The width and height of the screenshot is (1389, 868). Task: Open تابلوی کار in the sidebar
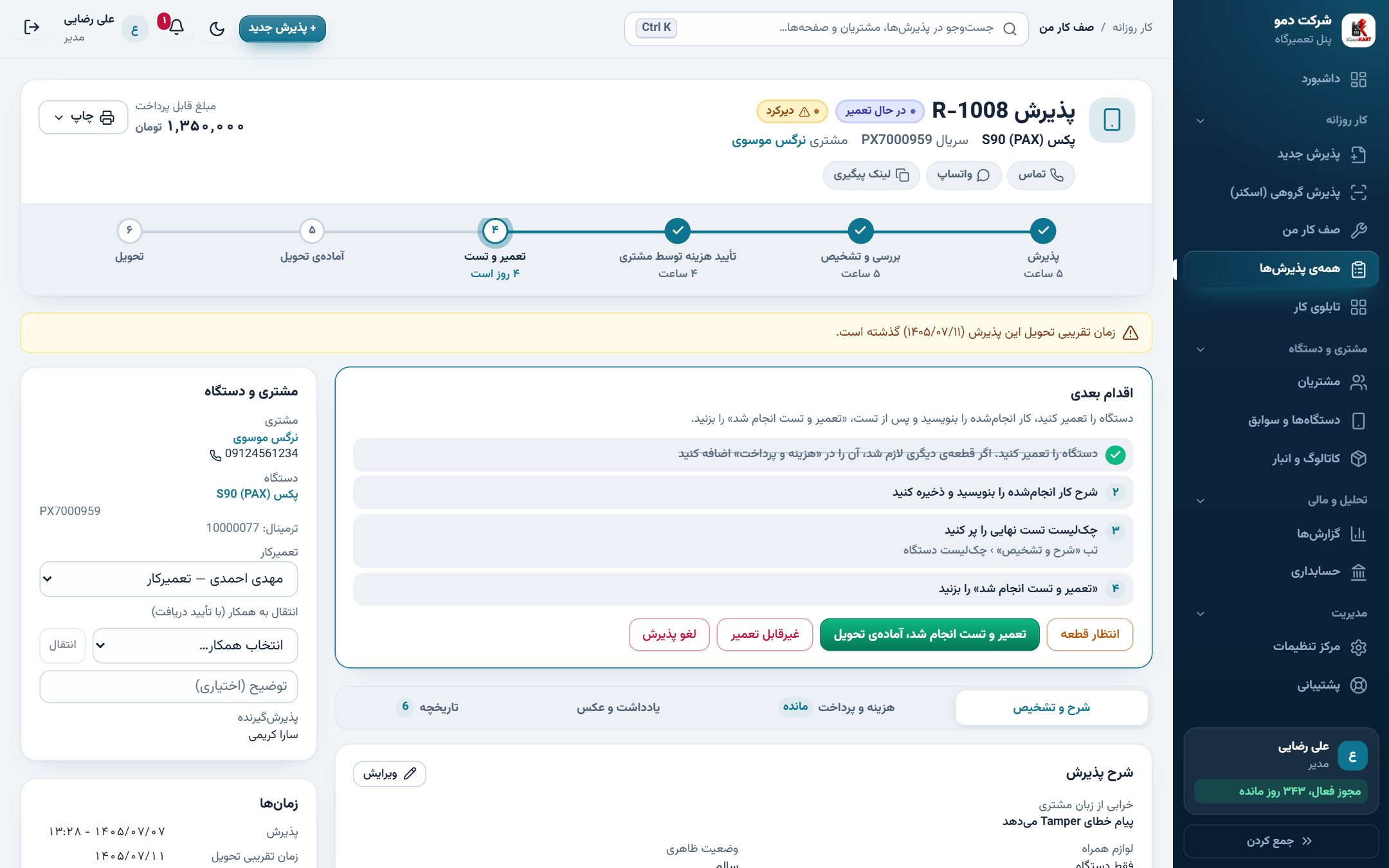pos(1281,307)
